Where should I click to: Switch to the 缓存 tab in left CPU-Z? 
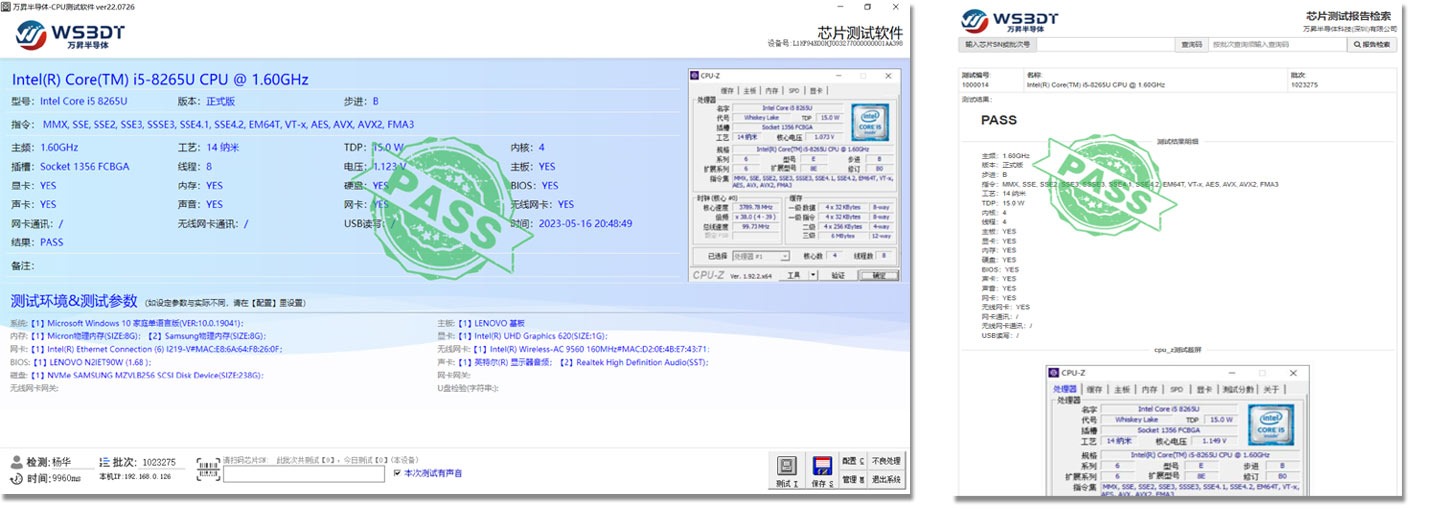point(725,90)
